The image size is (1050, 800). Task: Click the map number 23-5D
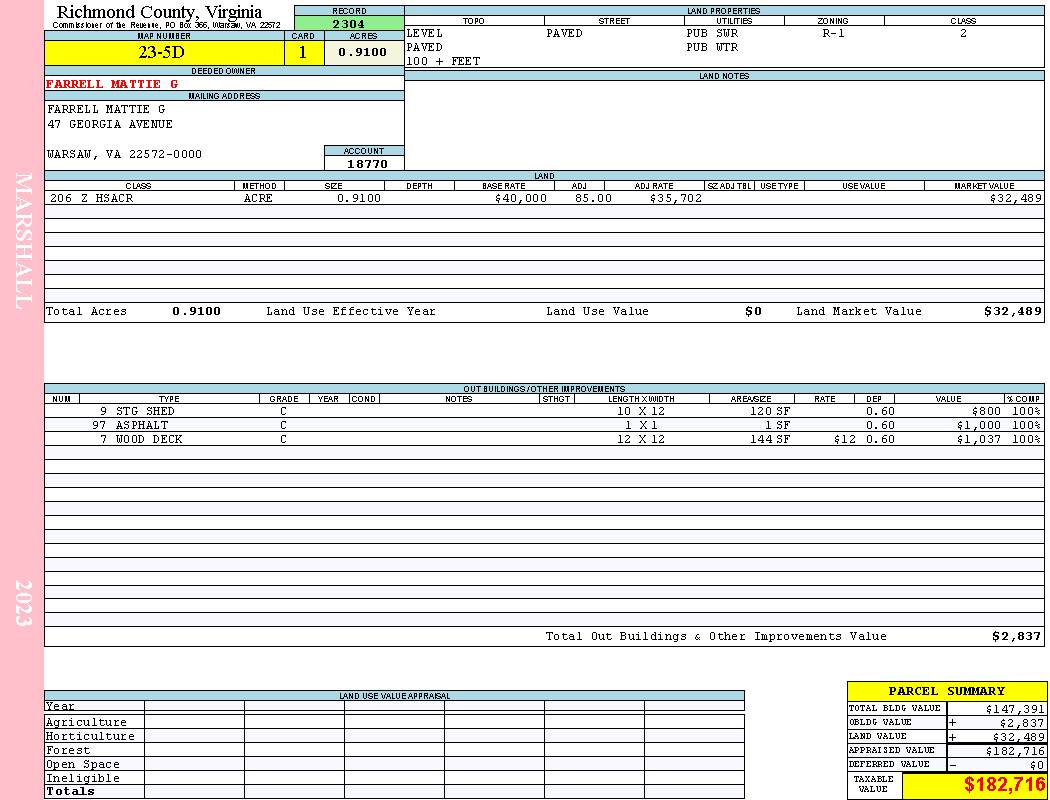[x=161, y=53]
